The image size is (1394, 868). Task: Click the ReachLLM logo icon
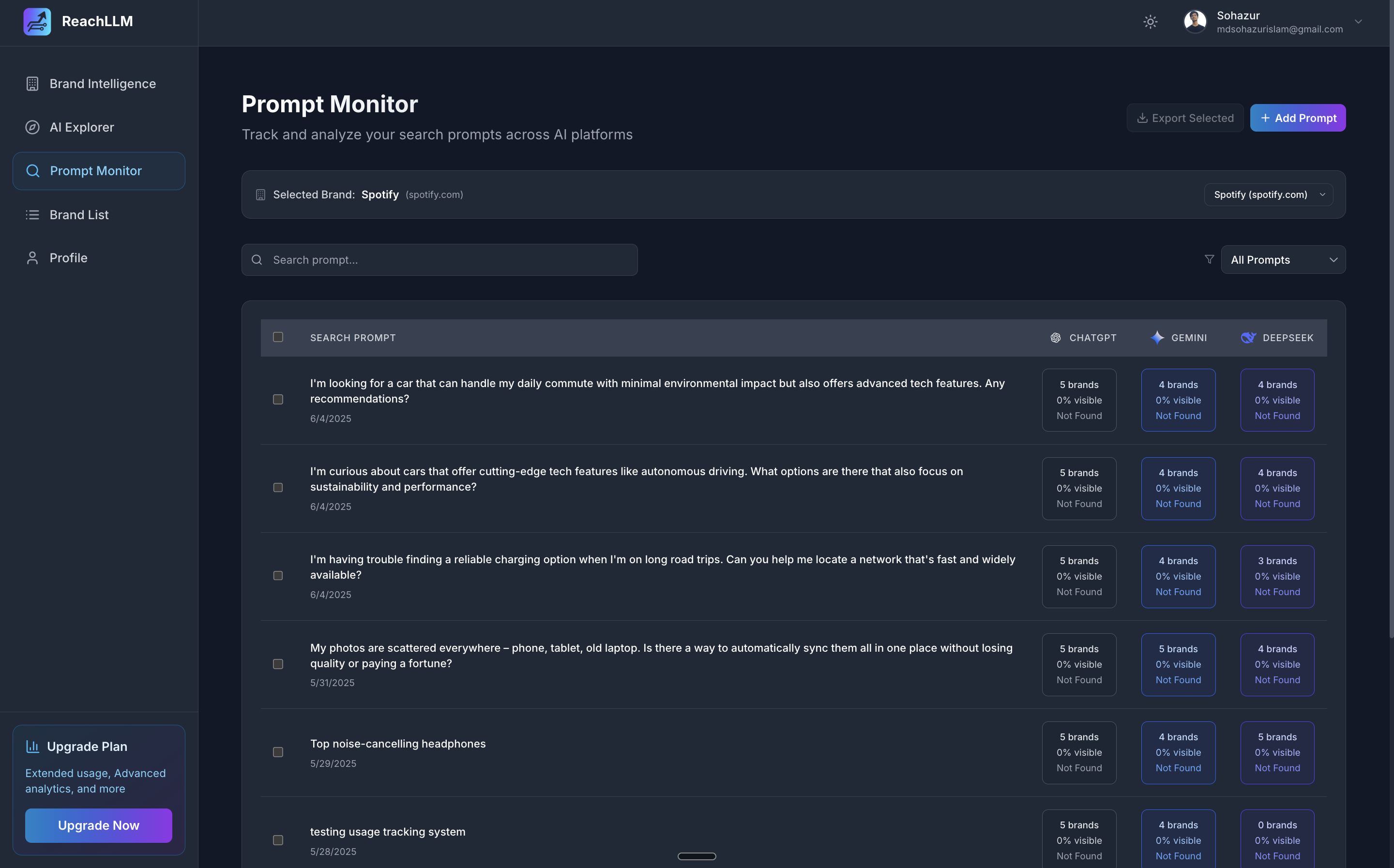(37, 22)
